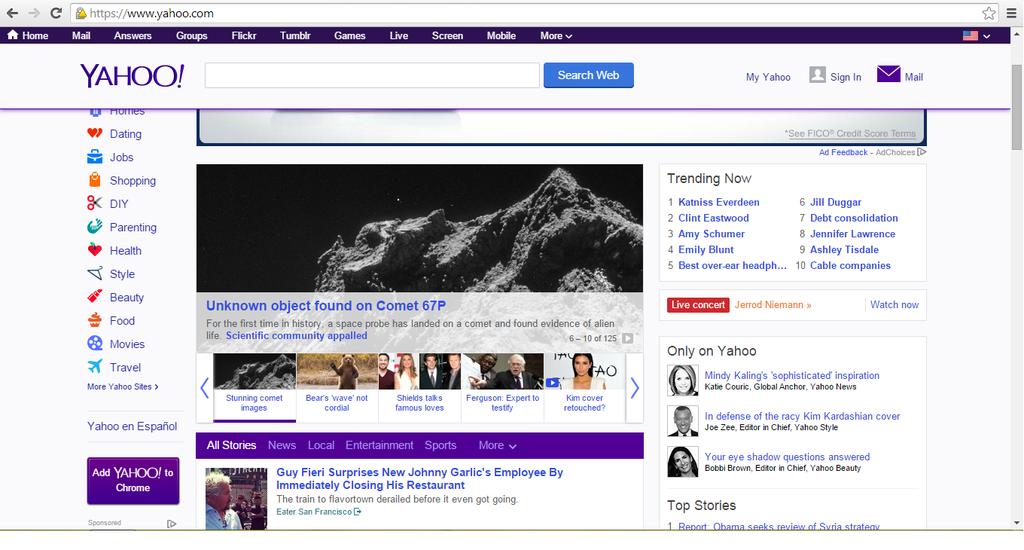Switch to the News stories tab
1024x550 pixels.
pyautogui.click(x=281, y=445)
